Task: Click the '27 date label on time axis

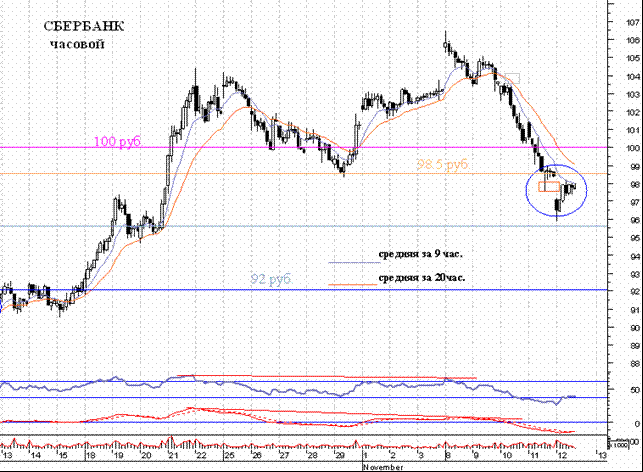Action: pos(284,455)
